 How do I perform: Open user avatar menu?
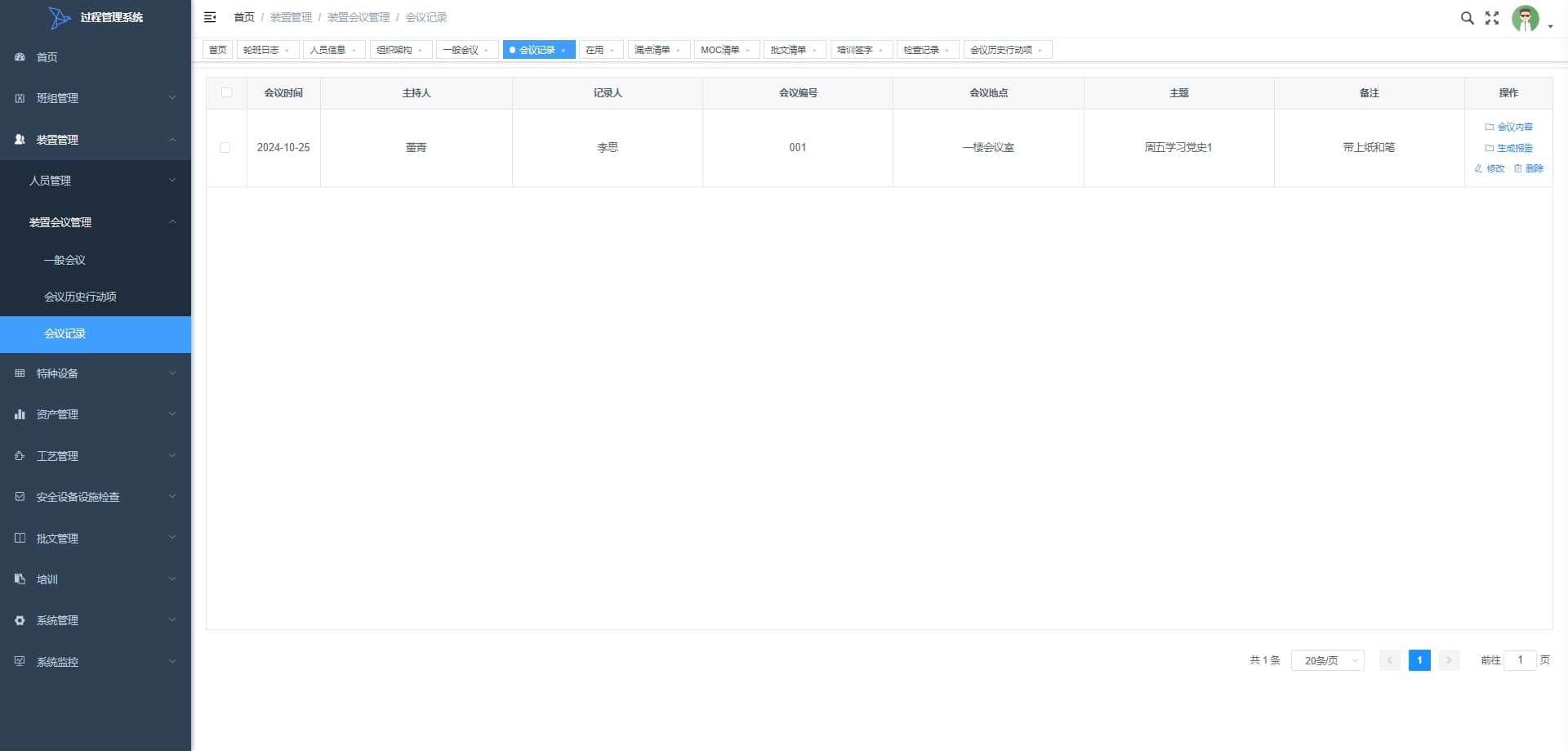pos(1525,18)
